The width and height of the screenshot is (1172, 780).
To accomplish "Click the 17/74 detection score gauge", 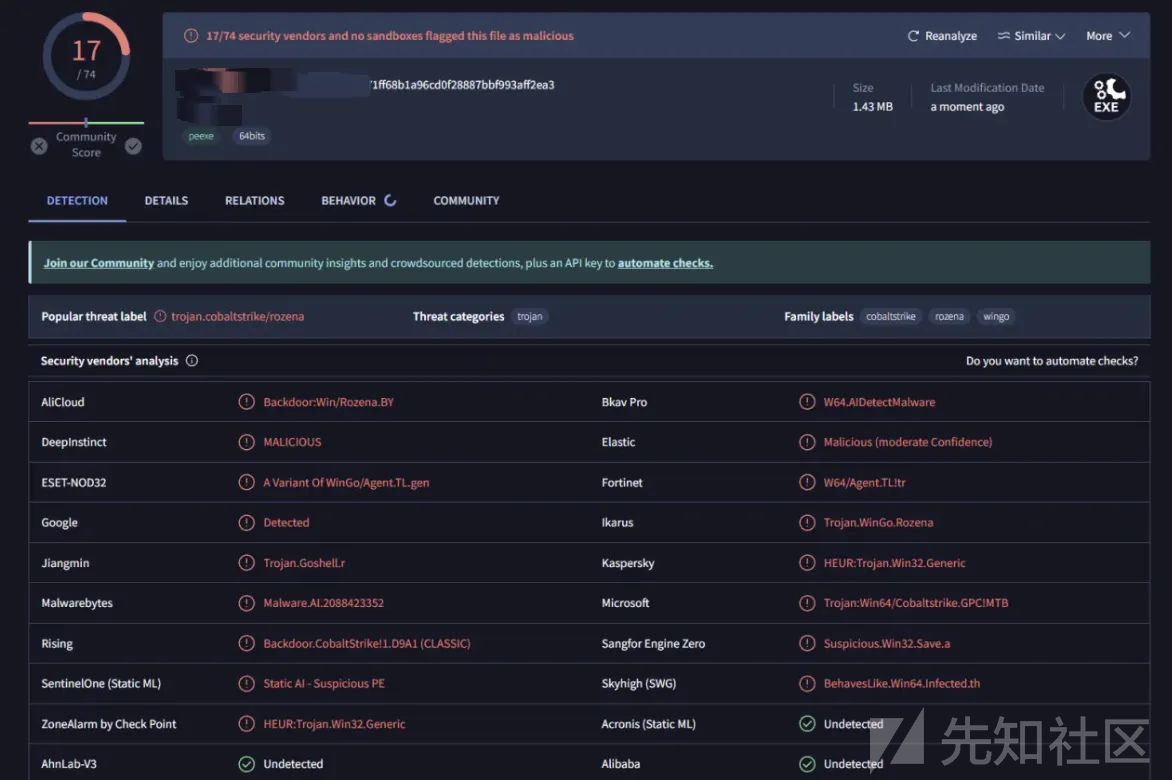I will (x=86, y=57).
